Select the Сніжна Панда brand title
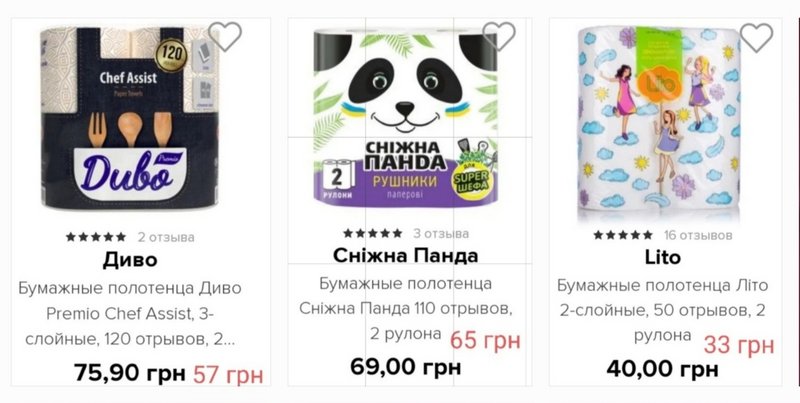800x403 pixels. 406,256
